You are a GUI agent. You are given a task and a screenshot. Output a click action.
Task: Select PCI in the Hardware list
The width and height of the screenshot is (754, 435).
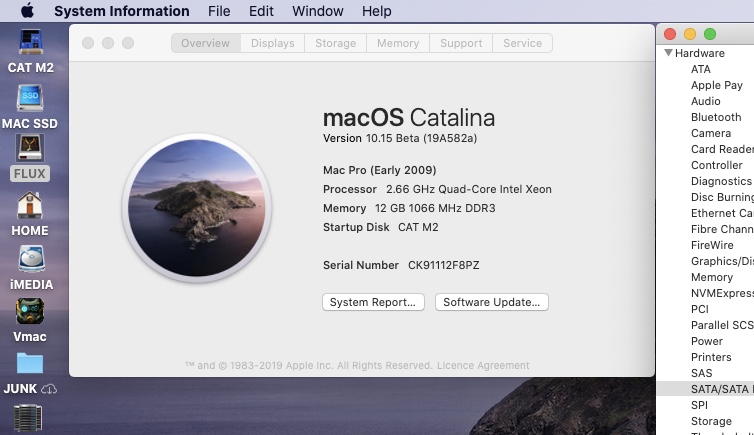[700, 309]
